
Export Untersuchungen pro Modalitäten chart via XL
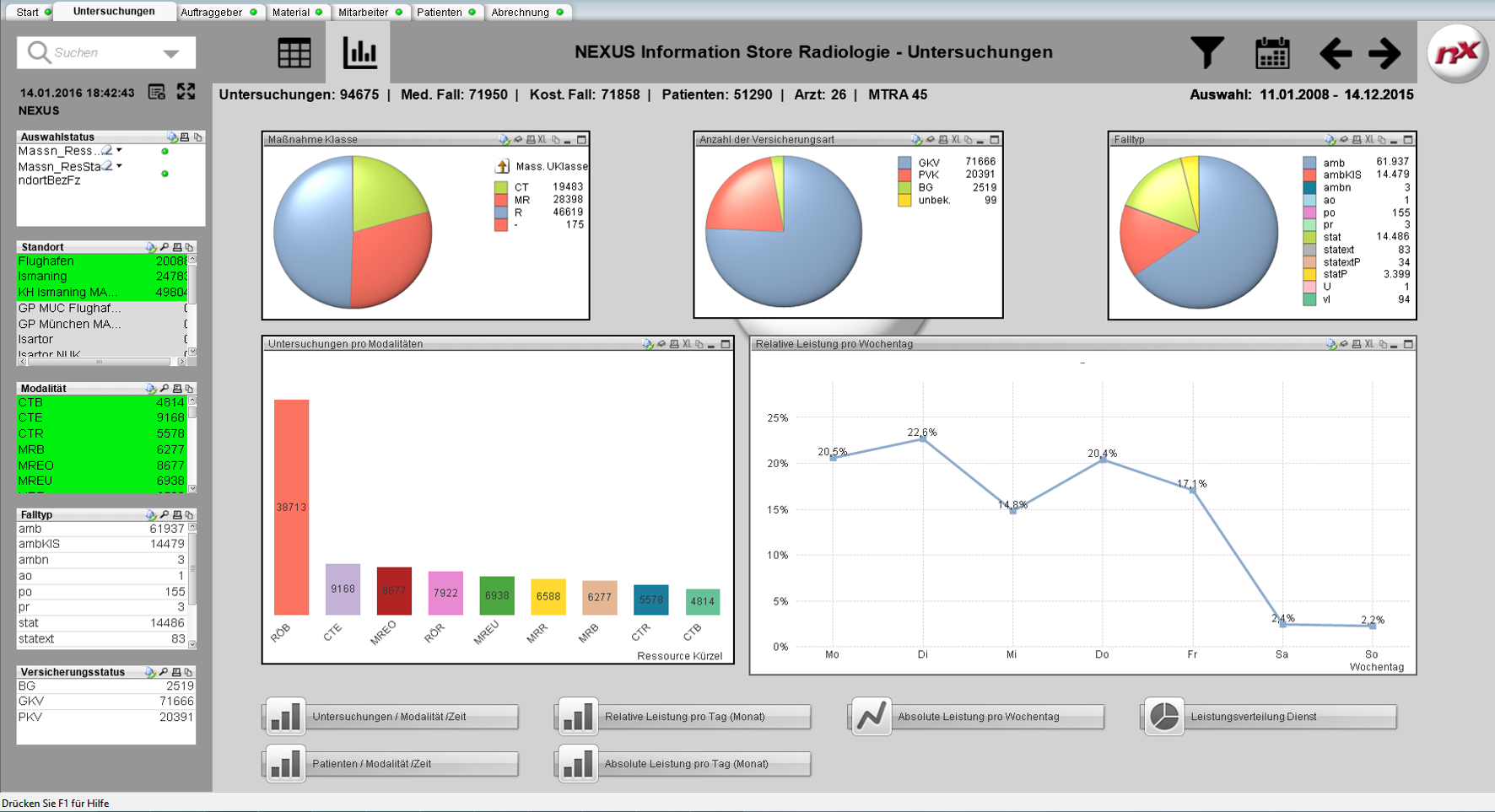click(x=687, y=344)
